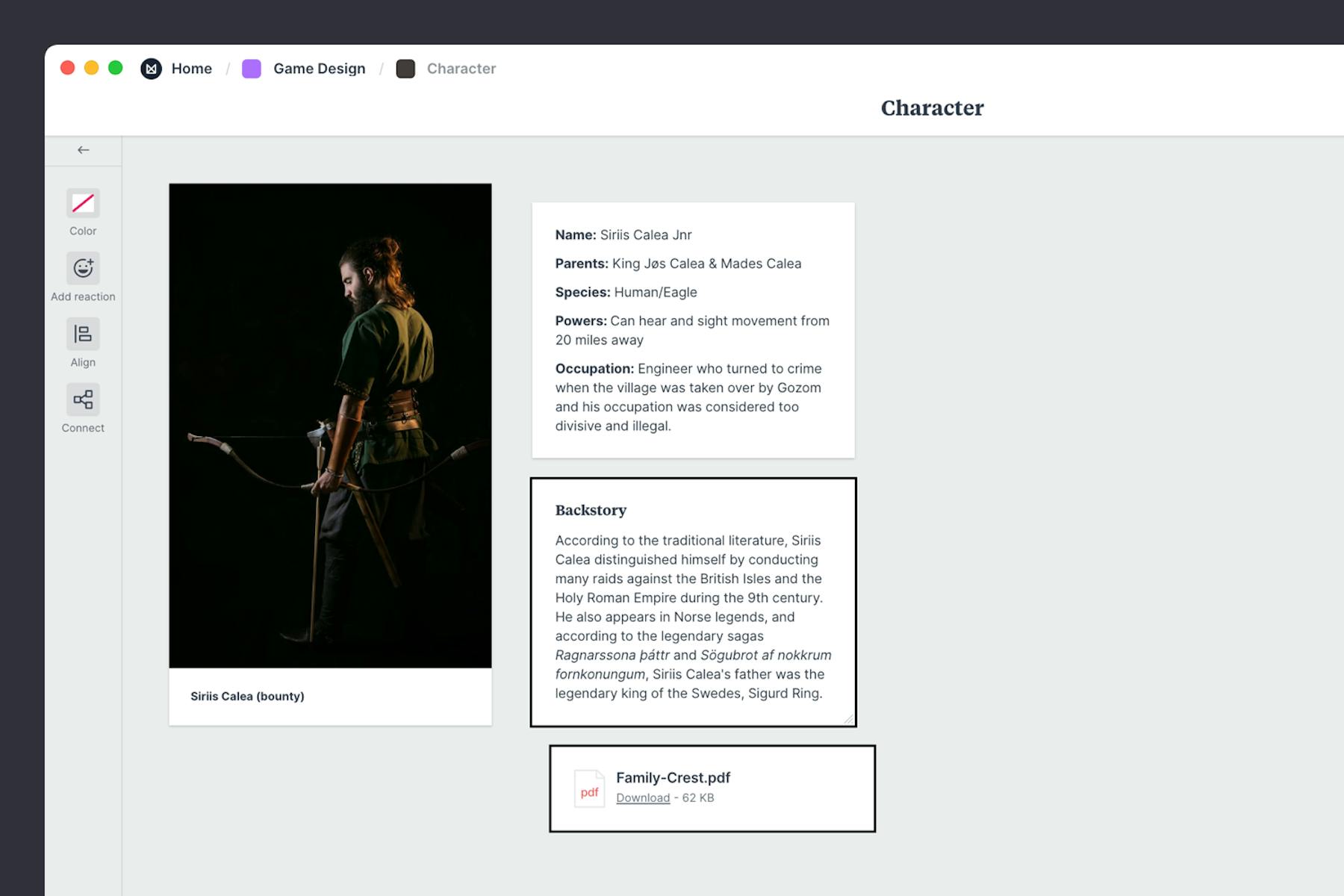1344x896 pixels.
Task: Click the purple Game Design board icon
Action: click(x=252, y=68)
